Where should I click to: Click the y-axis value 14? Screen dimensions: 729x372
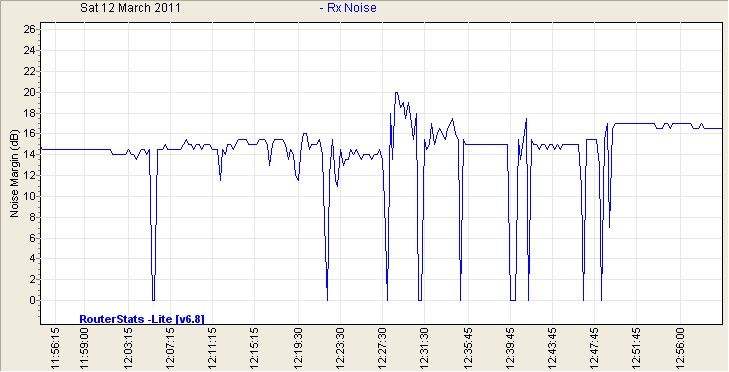coord(29,154)
